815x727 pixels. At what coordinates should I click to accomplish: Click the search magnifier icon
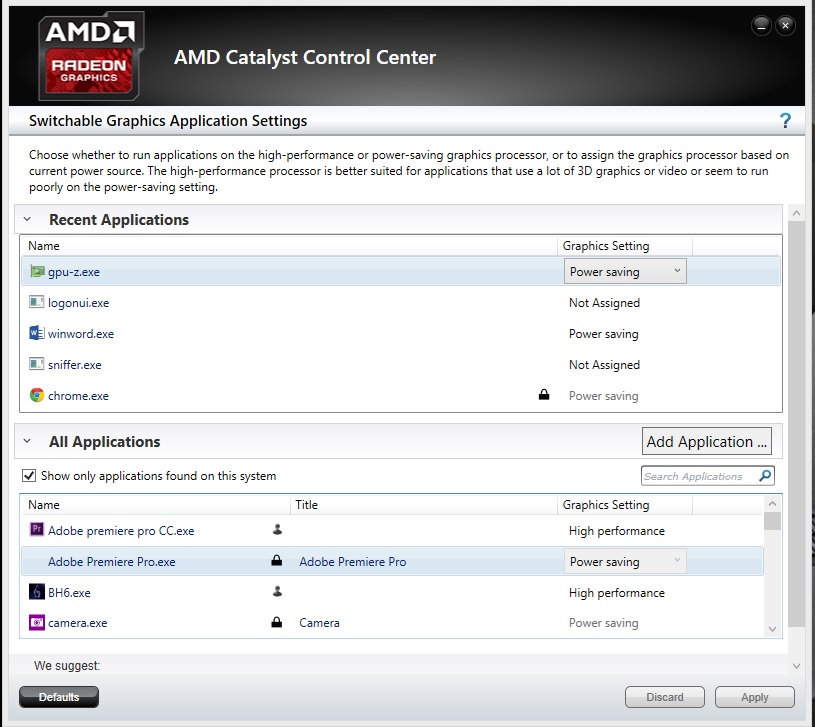(765, 475)
